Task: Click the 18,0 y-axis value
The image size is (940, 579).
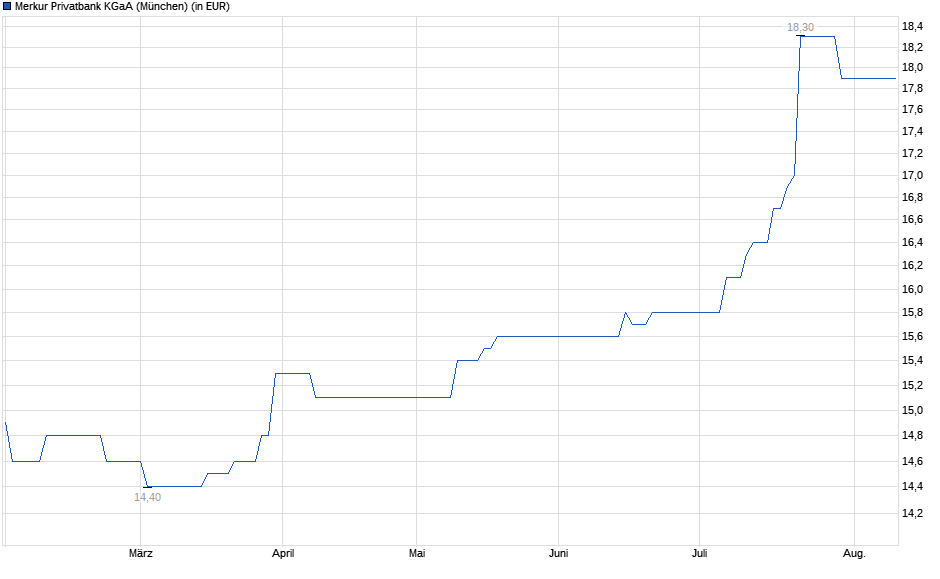Action: tap(912, 68)
